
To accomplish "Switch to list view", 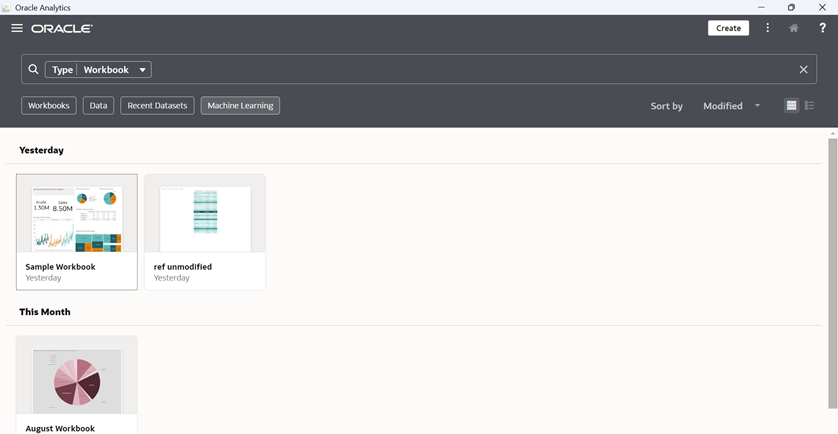I will (x=809, y=105).
